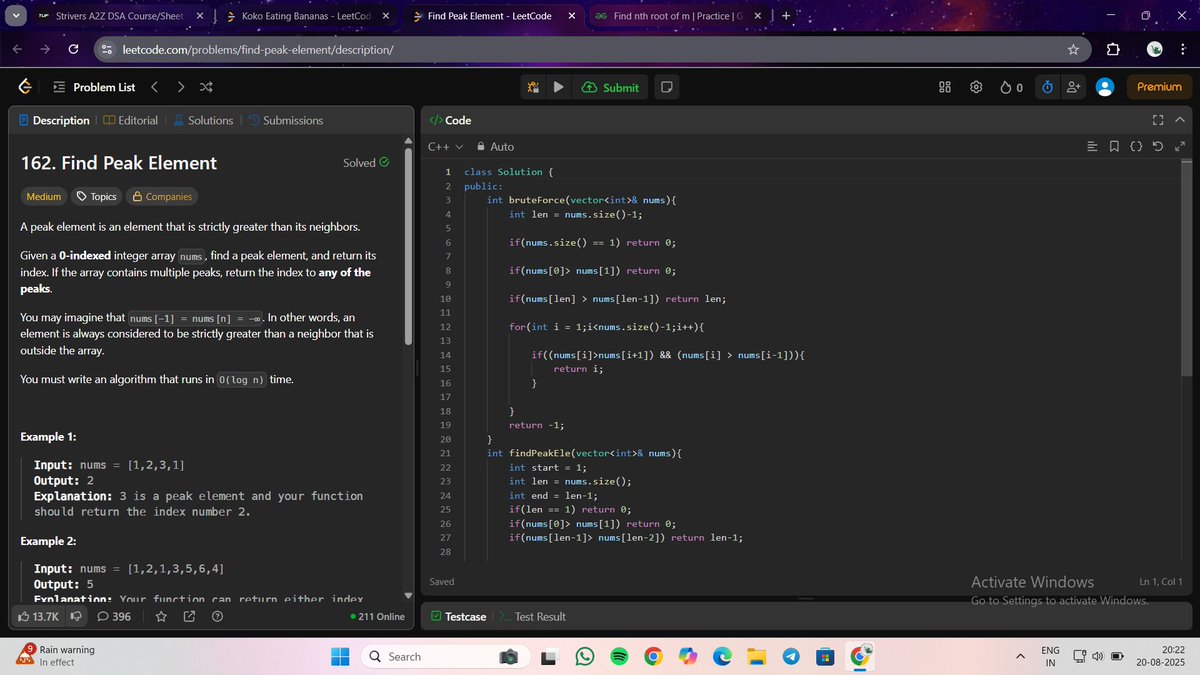Show the Topics tag
The width and height of the screenshot is (1200, 675).
point(97,197)
